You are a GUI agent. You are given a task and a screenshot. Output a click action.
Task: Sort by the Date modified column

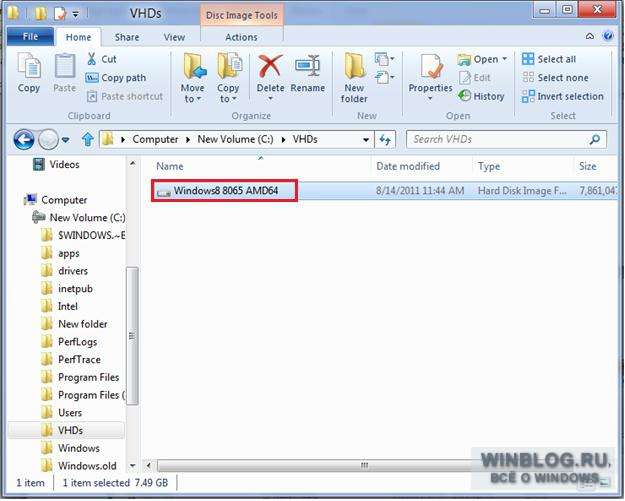coord(408,166)
